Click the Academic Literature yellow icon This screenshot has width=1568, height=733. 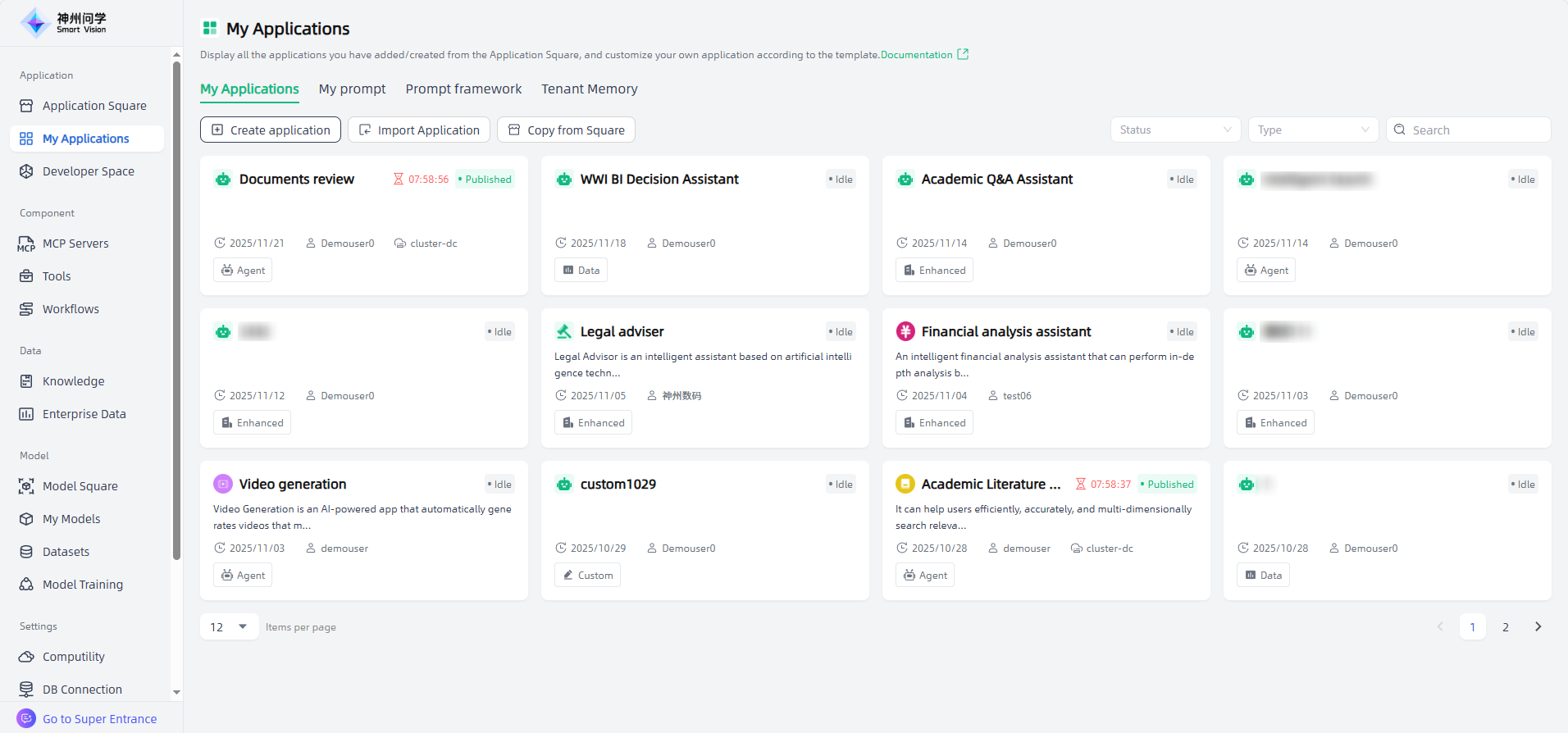coord(905,485)
